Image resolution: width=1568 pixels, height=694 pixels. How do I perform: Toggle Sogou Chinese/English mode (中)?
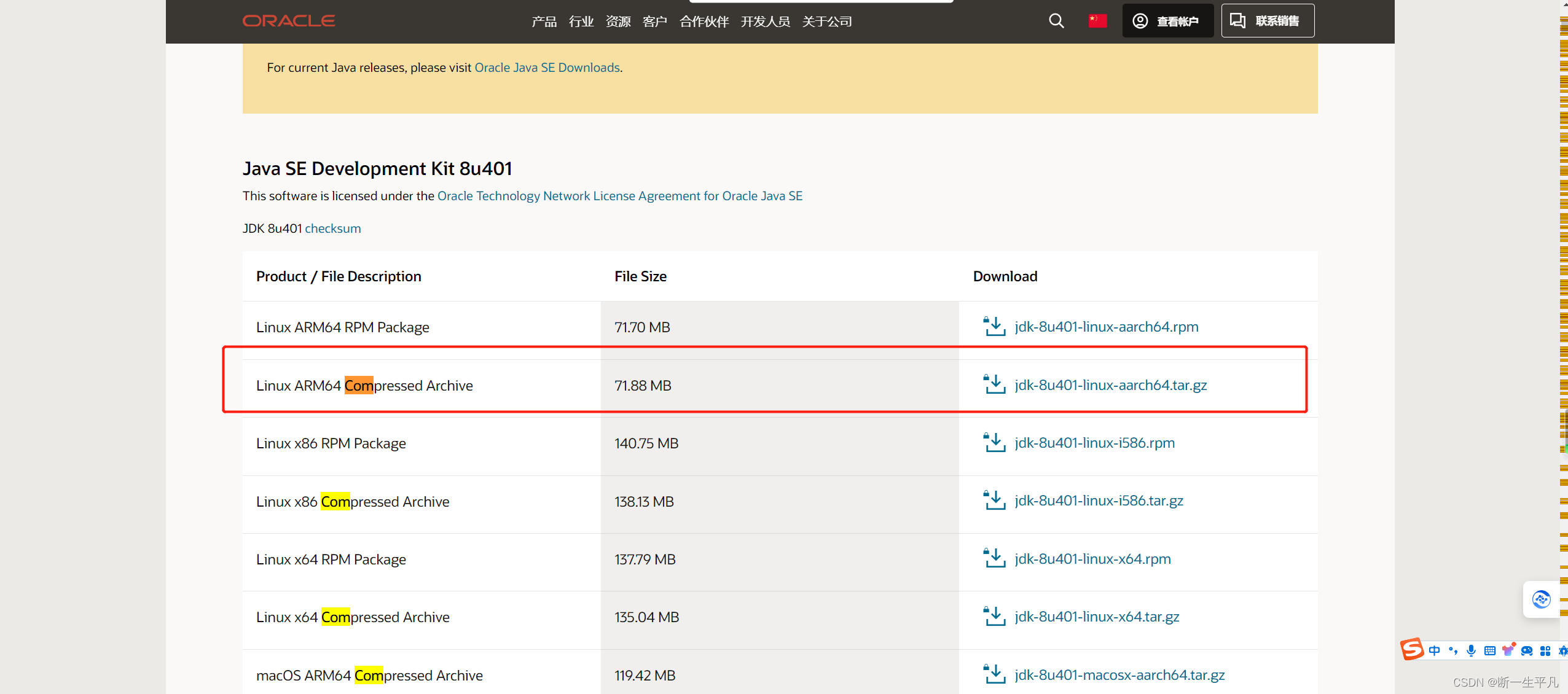click(1435, 650)
